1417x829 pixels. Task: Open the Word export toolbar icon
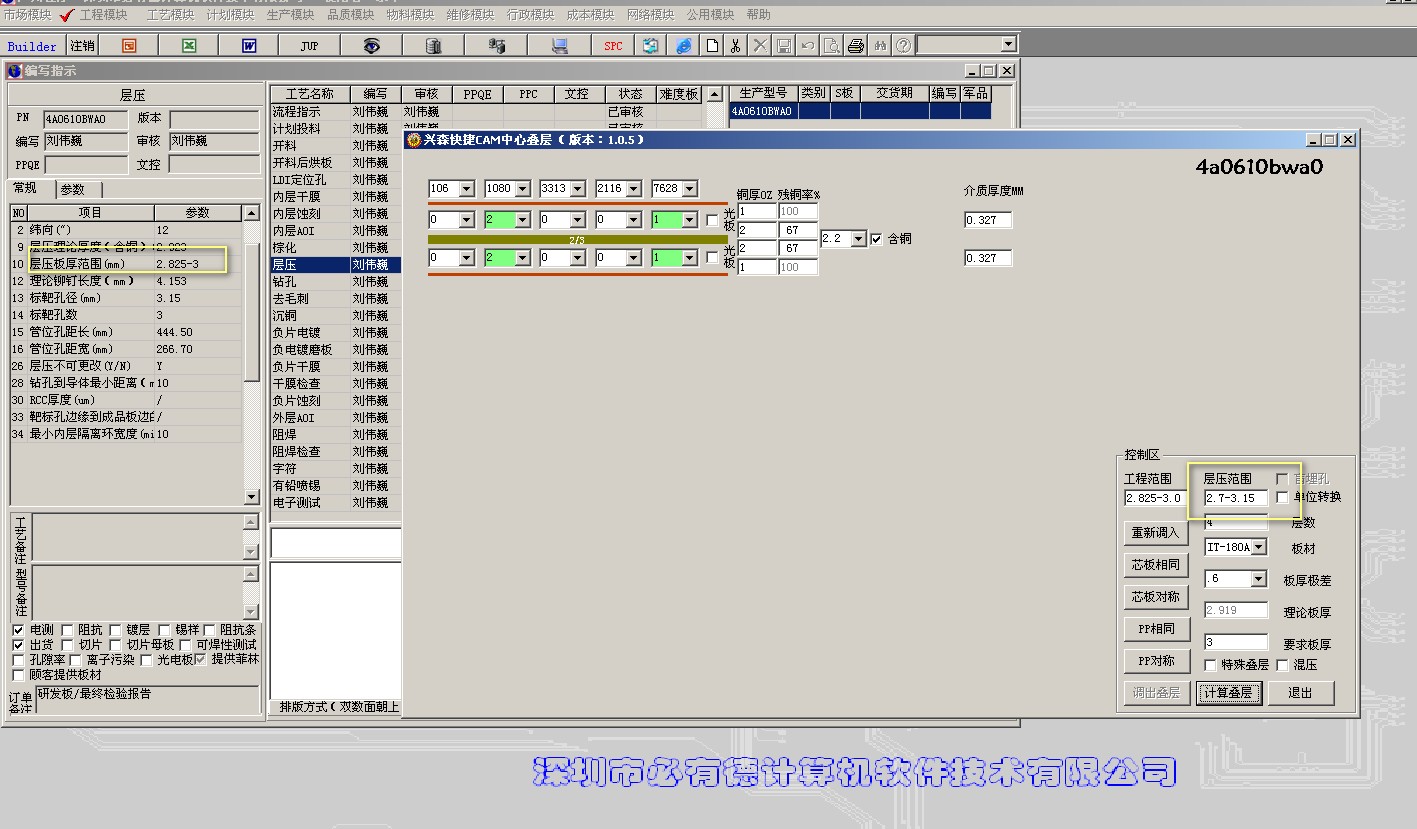pos(249,46)
